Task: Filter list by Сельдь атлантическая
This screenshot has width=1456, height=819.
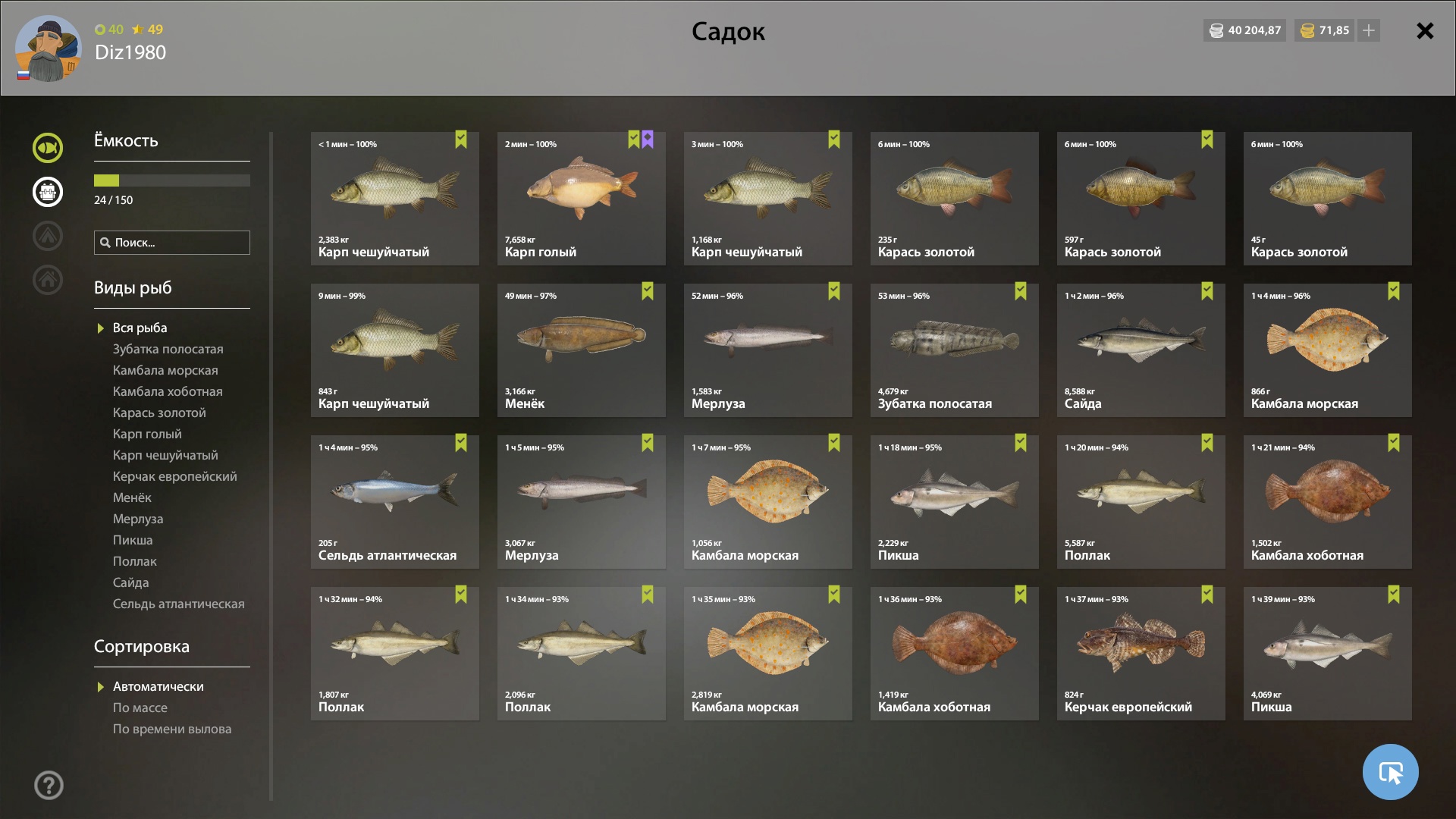Action: coord(179,604)
